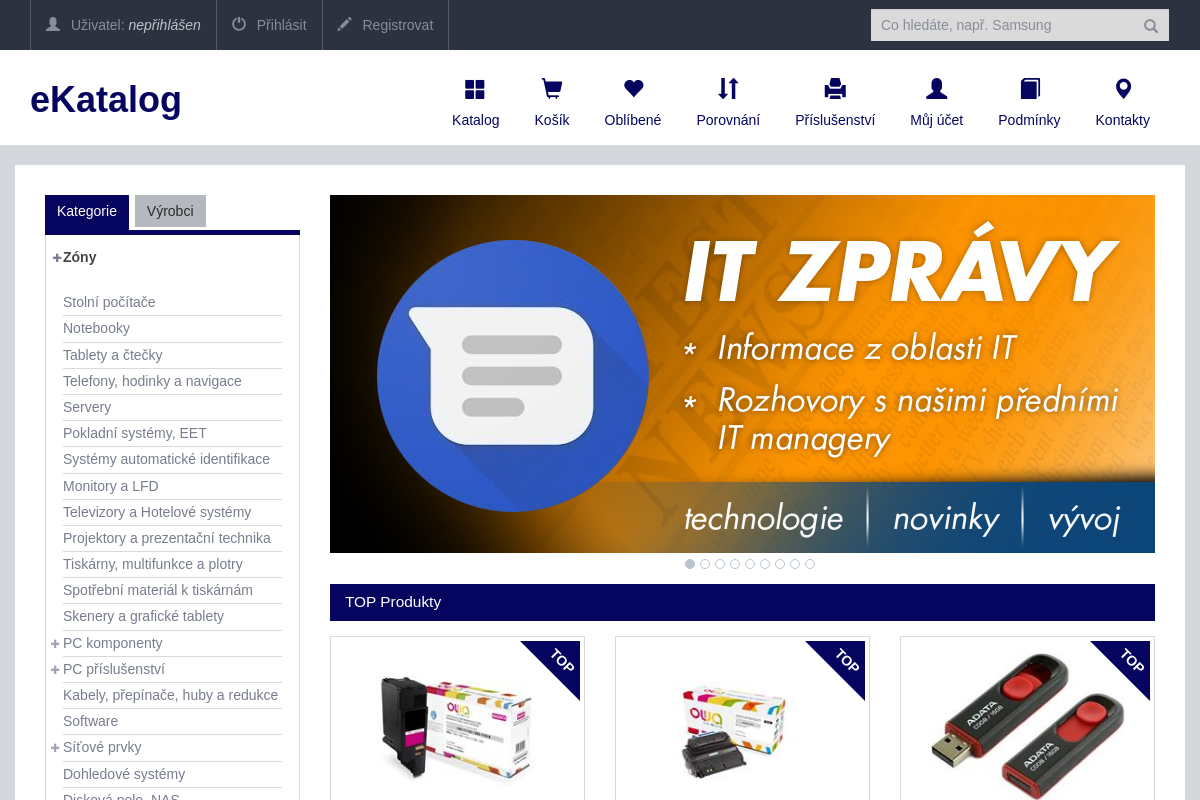Click the Příslušenství printer icon
This screenshot has height=800, width=1200.
tap(834, 89)
